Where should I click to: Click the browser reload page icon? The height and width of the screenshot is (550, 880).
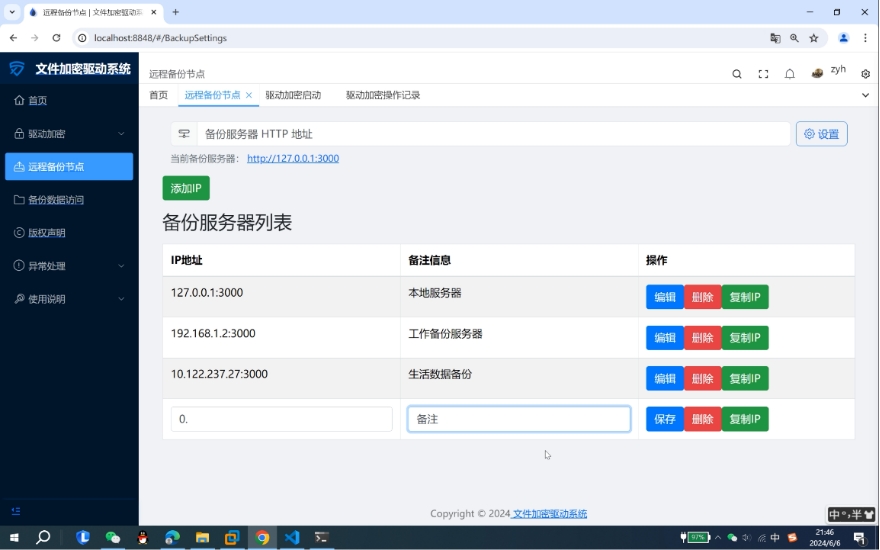pos(56,38)
